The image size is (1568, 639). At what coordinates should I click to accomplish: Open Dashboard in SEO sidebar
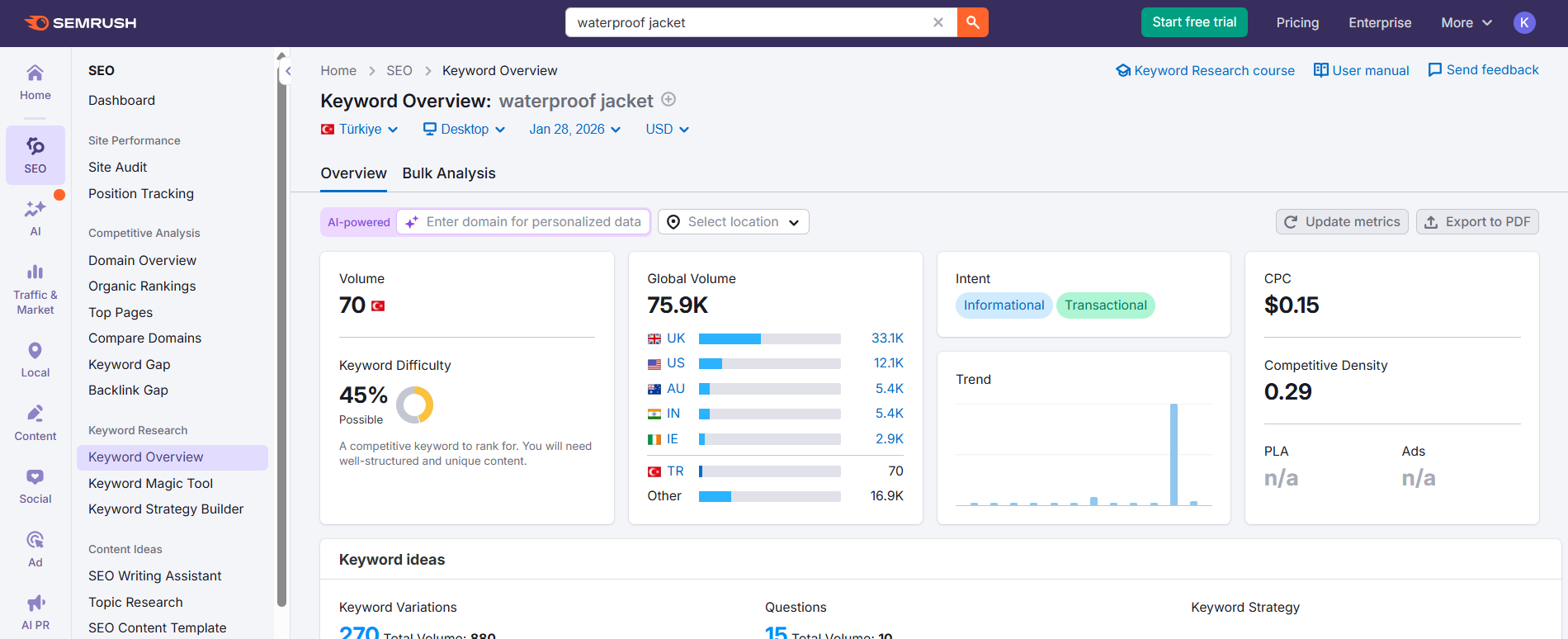point(121,101)
